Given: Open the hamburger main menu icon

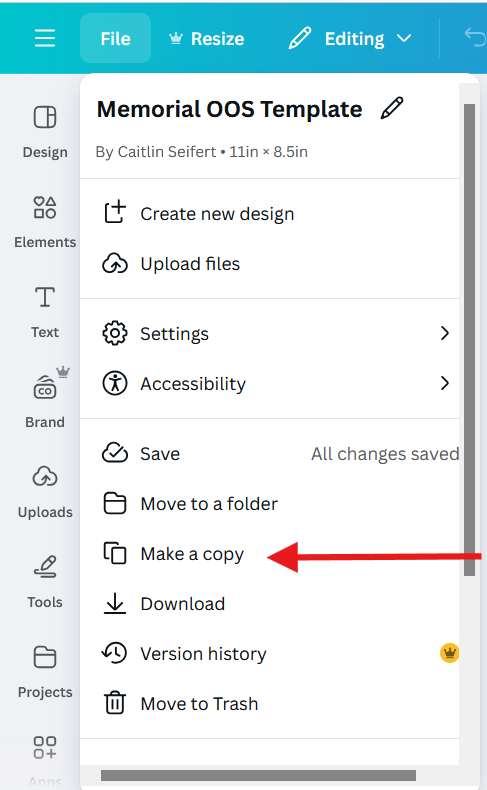Looking at the screenshot, I should (x=45, y=38).
